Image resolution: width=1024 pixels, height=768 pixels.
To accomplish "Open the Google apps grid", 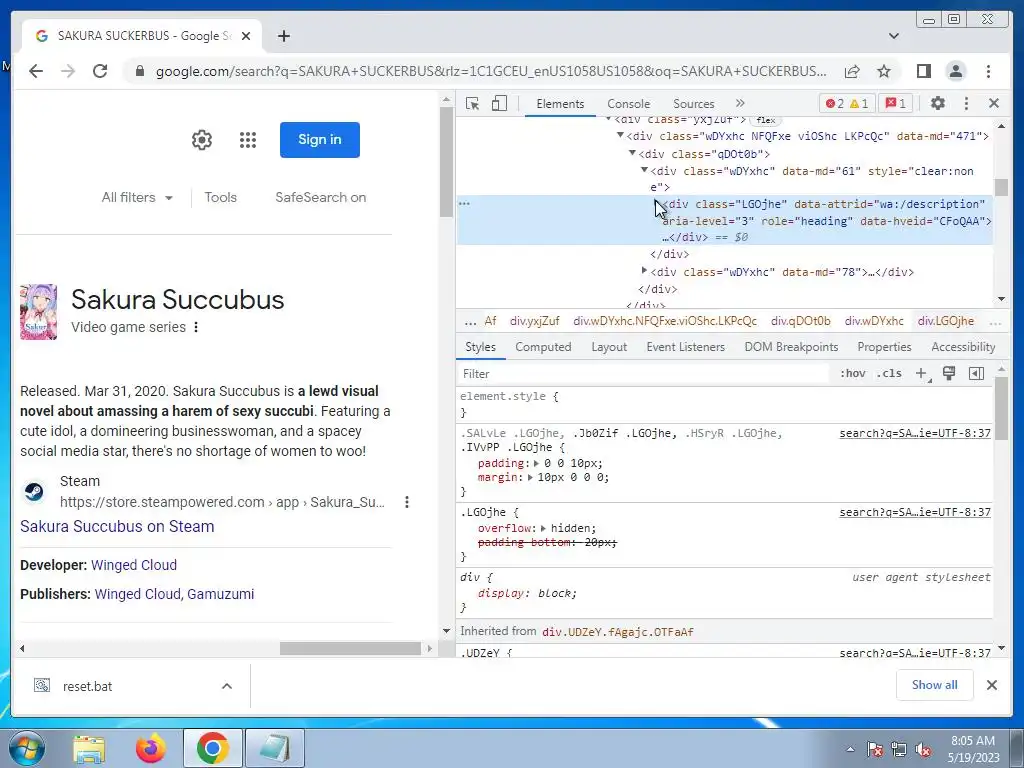I will click(x=248, y=140).
